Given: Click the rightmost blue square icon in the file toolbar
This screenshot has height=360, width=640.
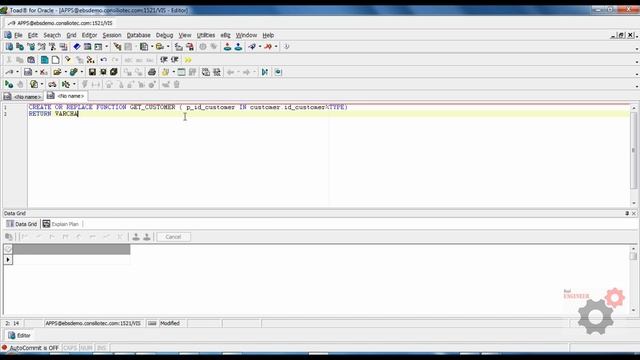Looking at the screenshot, I should tap(278, 72).
